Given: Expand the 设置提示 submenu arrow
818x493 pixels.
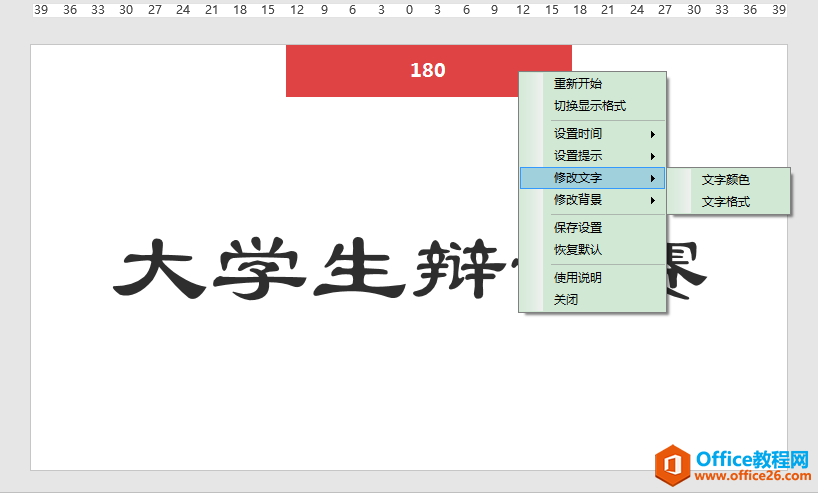Looking at the screenshot, I should (x=653, y=156).
